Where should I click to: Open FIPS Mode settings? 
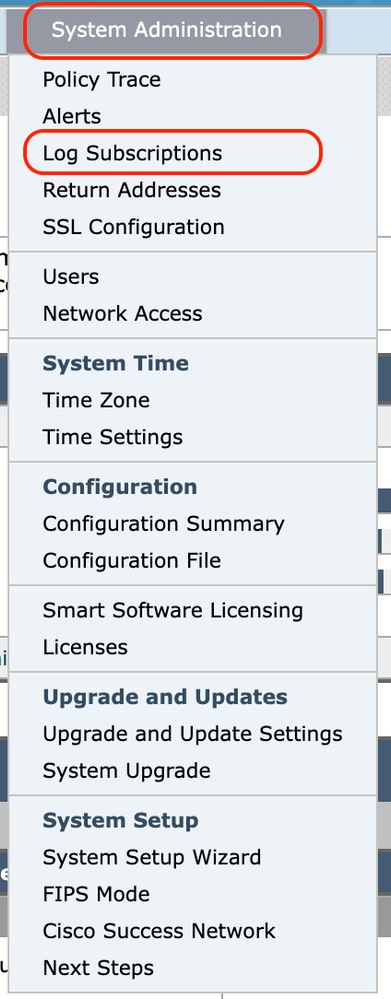(96, 895)
